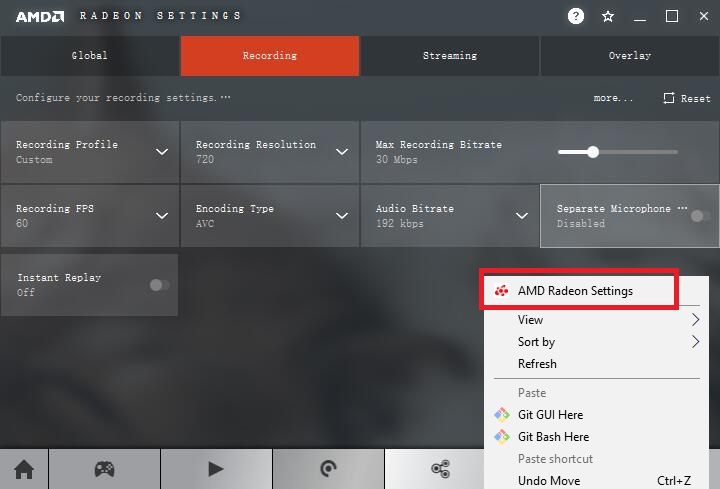Click the 'Ctrl+Z' shortcut text
Screen dimensions: 720x489
click(674, 480)
